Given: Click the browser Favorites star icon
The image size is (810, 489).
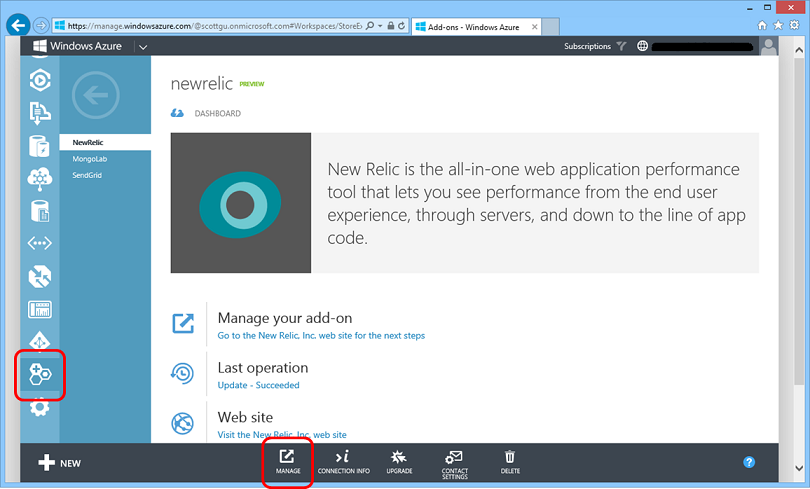Looking at the screenshot, I should (778, 25).
